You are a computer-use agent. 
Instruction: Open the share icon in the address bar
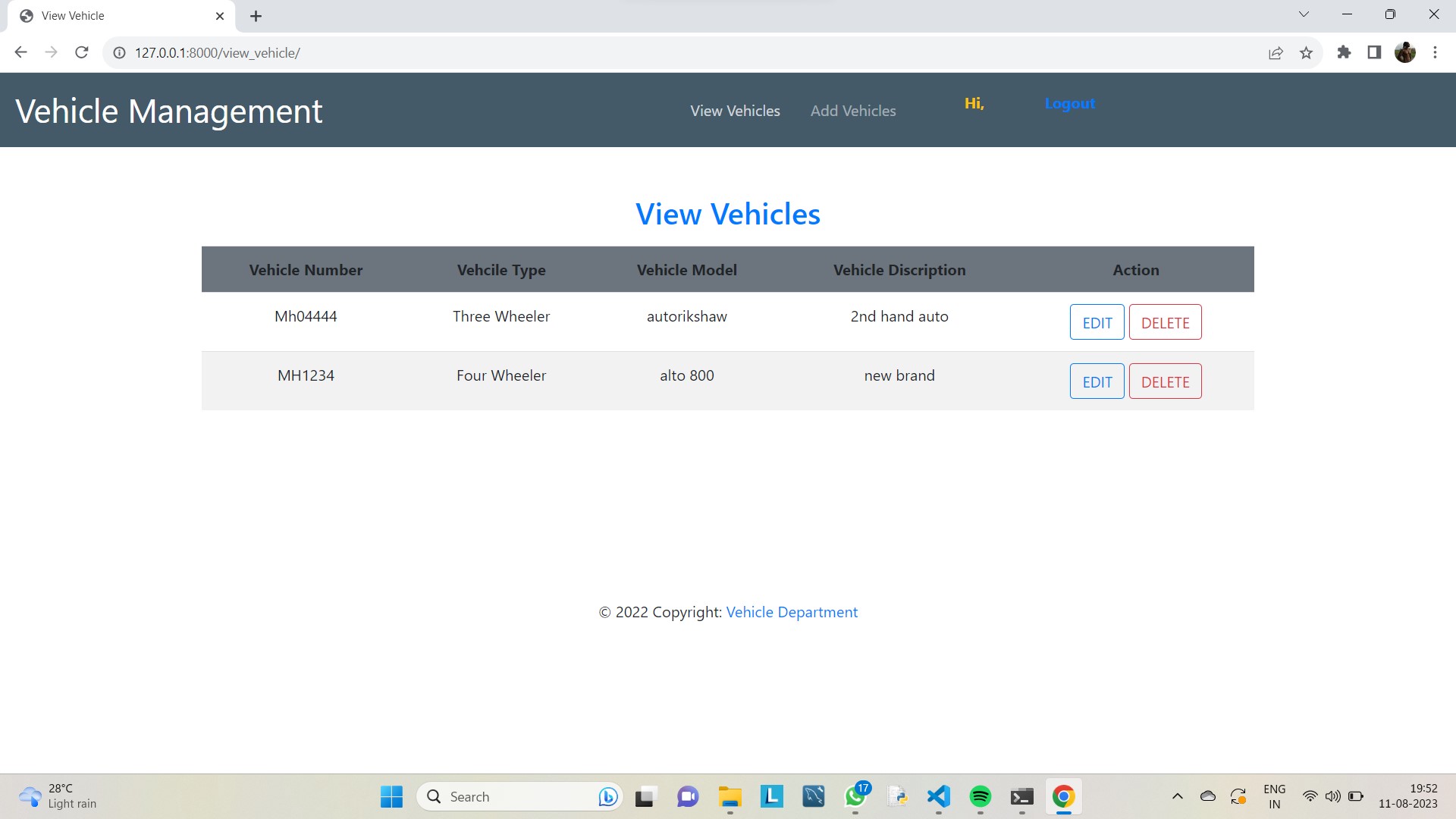point(1276,52)
